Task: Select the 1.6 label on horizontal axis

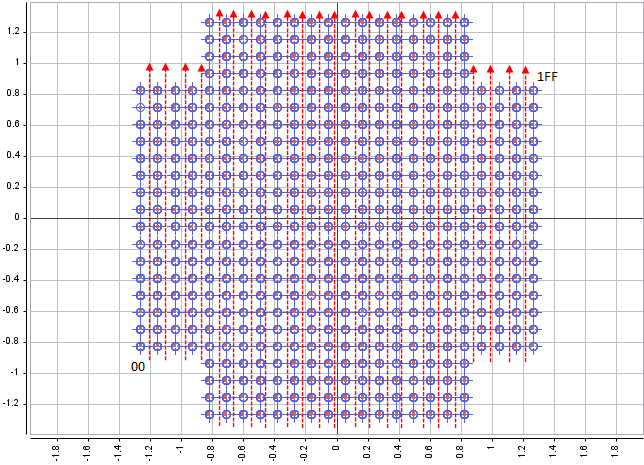Action: click(x=585, y=451)
